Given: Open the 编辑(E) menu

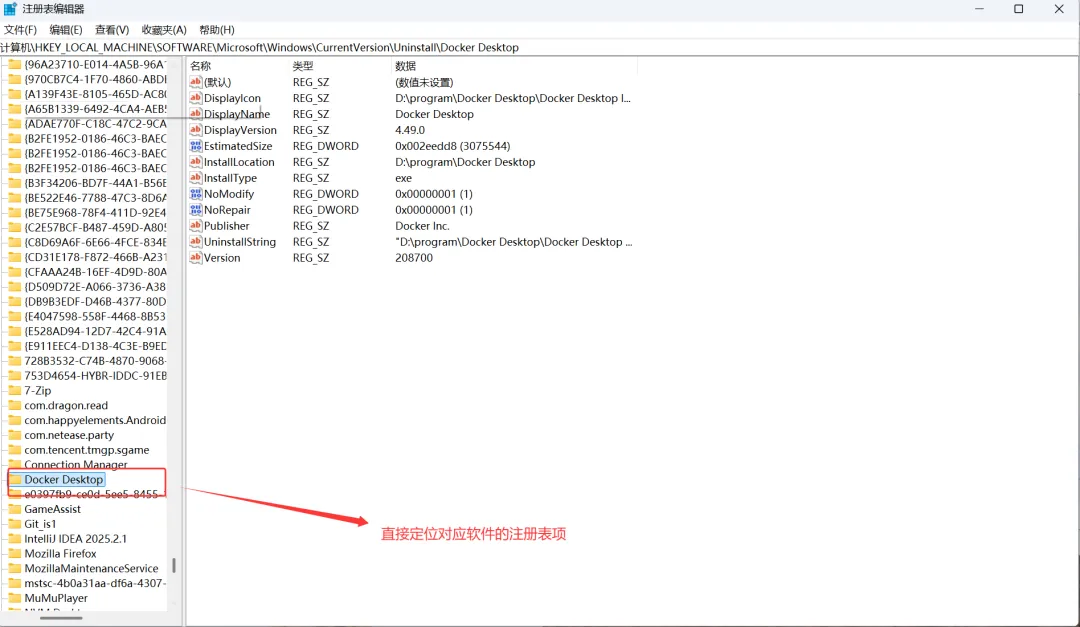Looking at the screenshot, I should (x=65, y=30).
